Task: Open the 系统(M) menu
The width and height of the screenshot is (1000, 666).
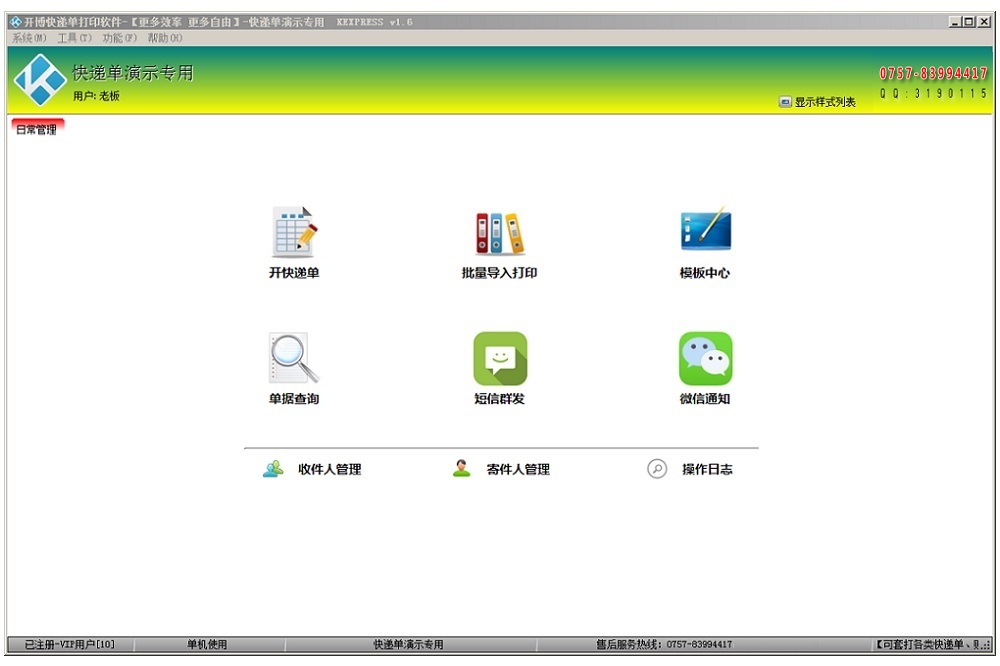Action: (29, 38)
